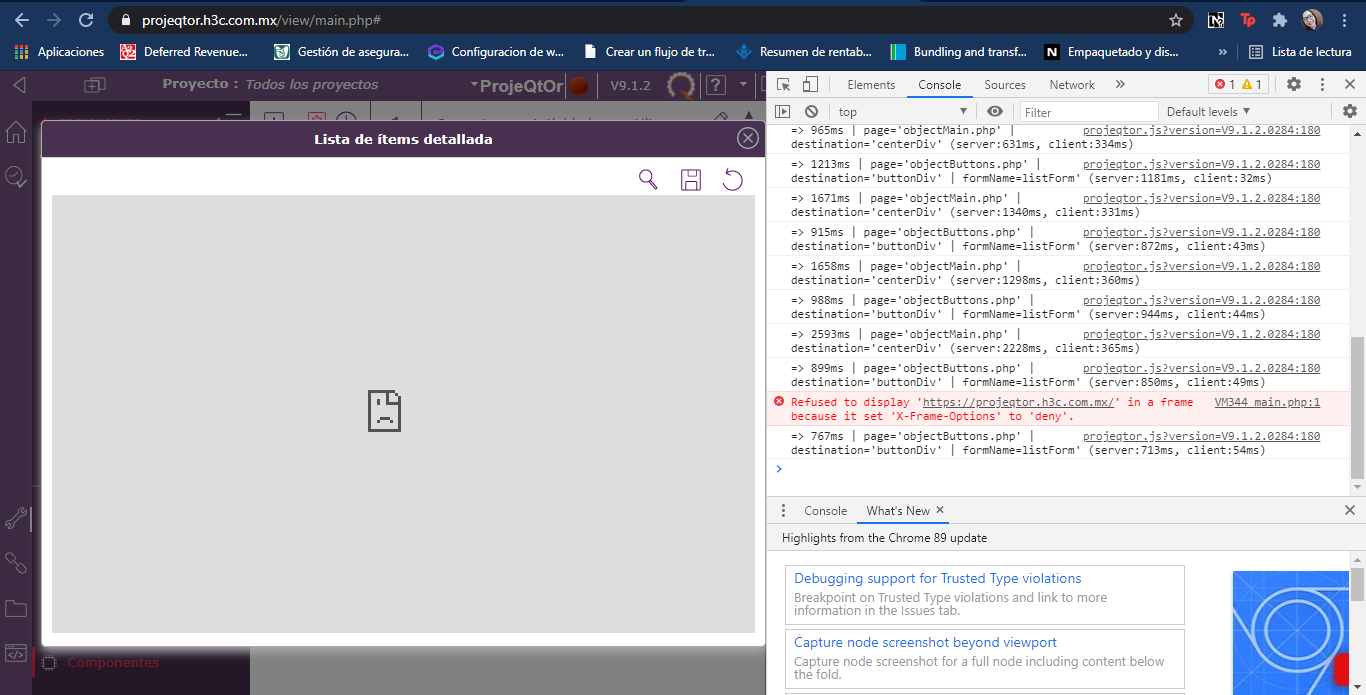Bookmark this page with the star icon
Screen dimensions: 1366x695
(x=1176, y=20)
